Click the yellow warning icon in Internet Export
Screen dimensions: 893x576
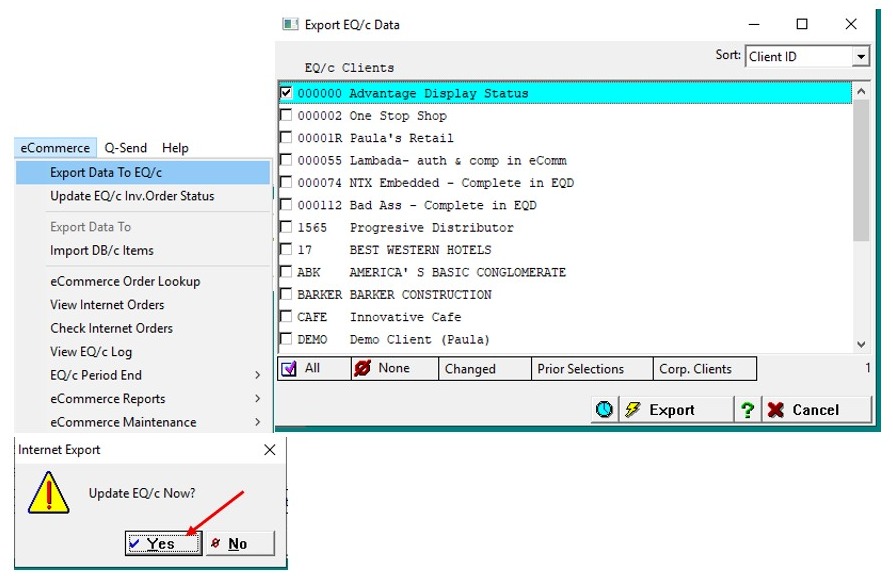pyautogui.click(x=49, y=492)
